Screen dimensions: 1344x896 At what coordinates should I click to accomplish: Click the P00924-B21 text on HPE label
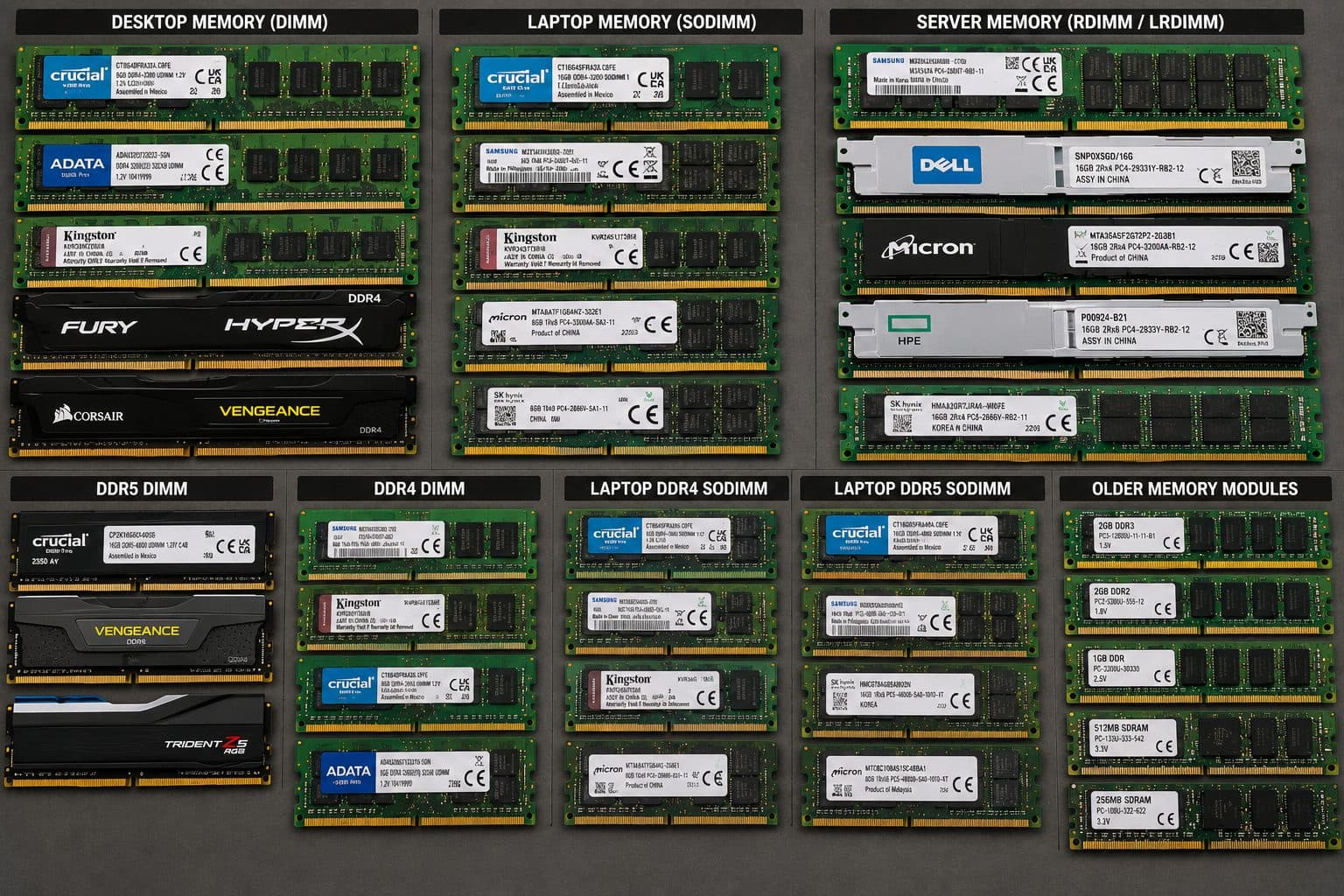point(1104,318)
